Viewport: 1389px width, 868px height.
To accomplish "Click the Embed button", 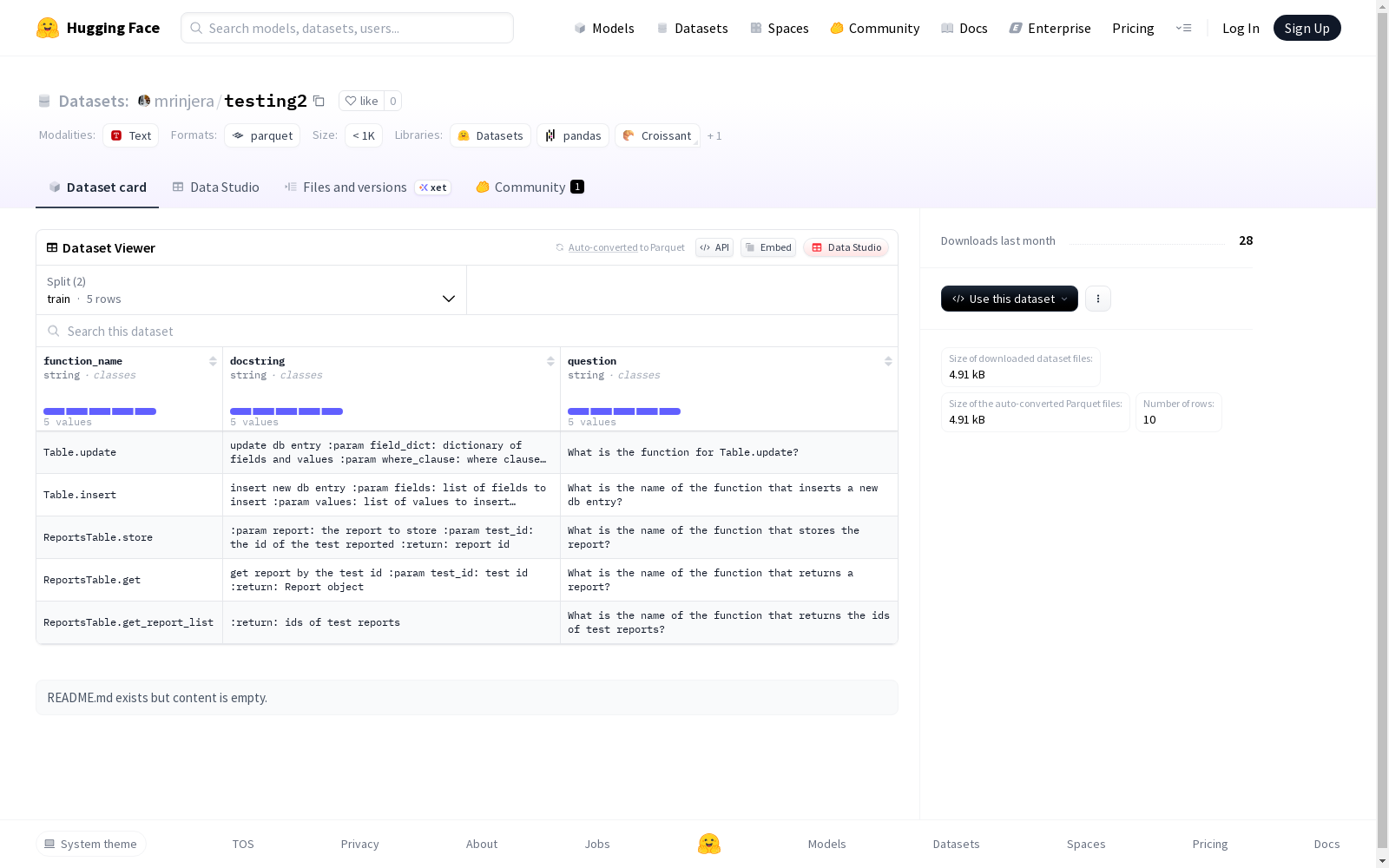I will click(768, 247).
